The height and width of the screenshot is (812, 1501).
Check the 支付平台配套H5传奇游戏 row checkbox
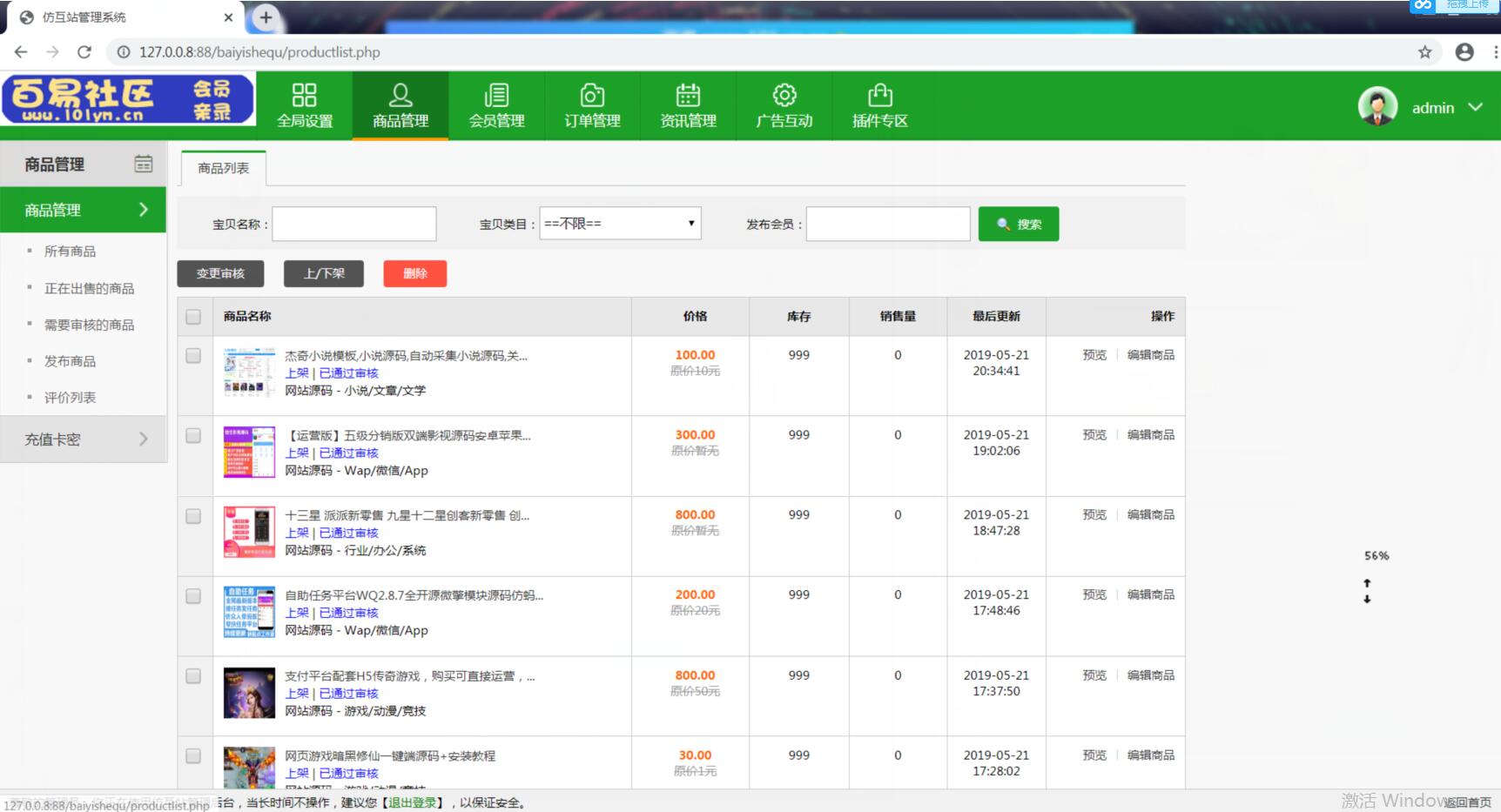[193, 676]
